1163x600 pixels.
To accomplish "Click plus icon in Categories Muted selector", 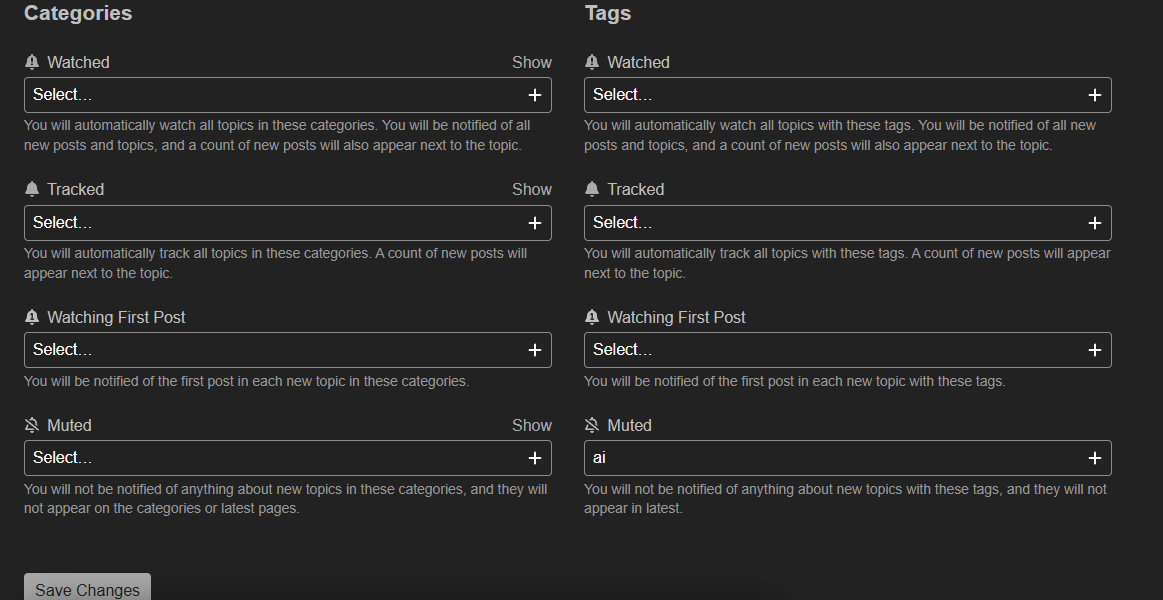I will click(x=535, y=458).
